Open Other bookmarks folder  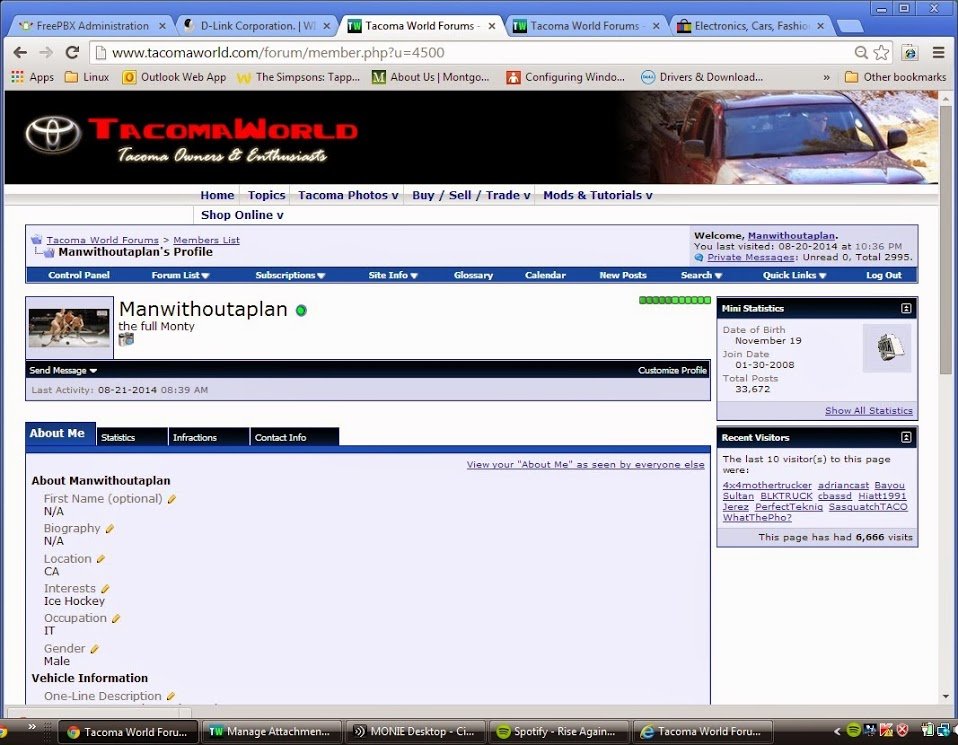[x=895, y=77]
